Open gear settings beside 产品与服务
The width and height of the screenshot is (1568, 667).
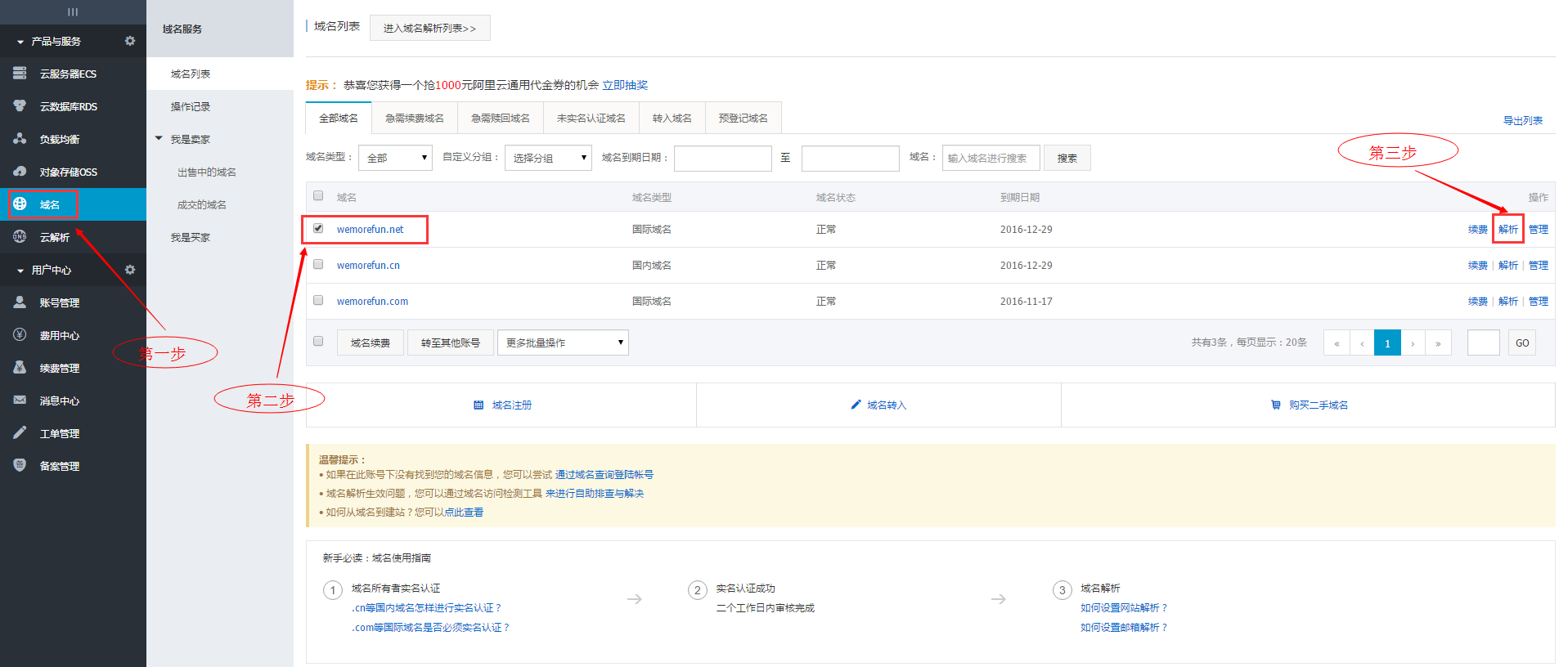[130, 41]
